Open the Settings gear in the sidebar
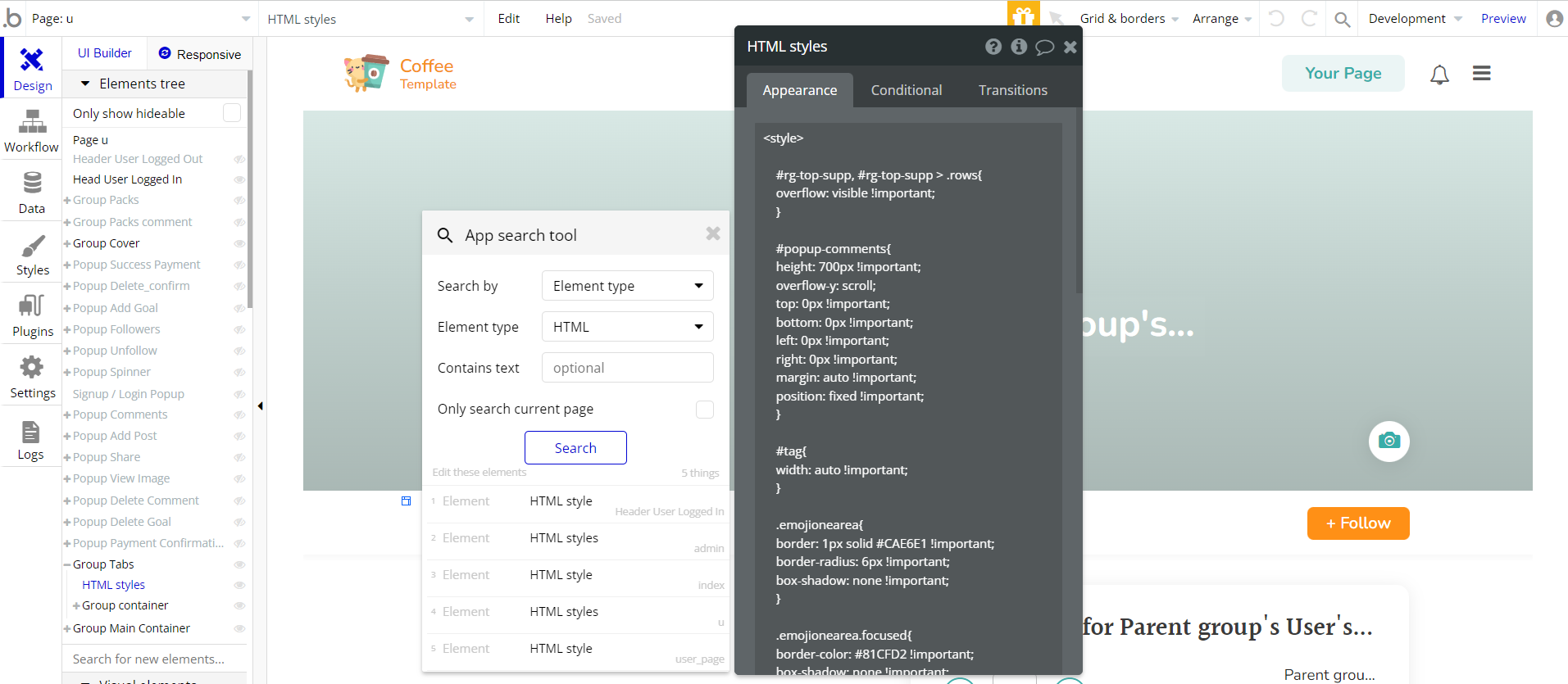The image size is (1568, 684). 31,377
